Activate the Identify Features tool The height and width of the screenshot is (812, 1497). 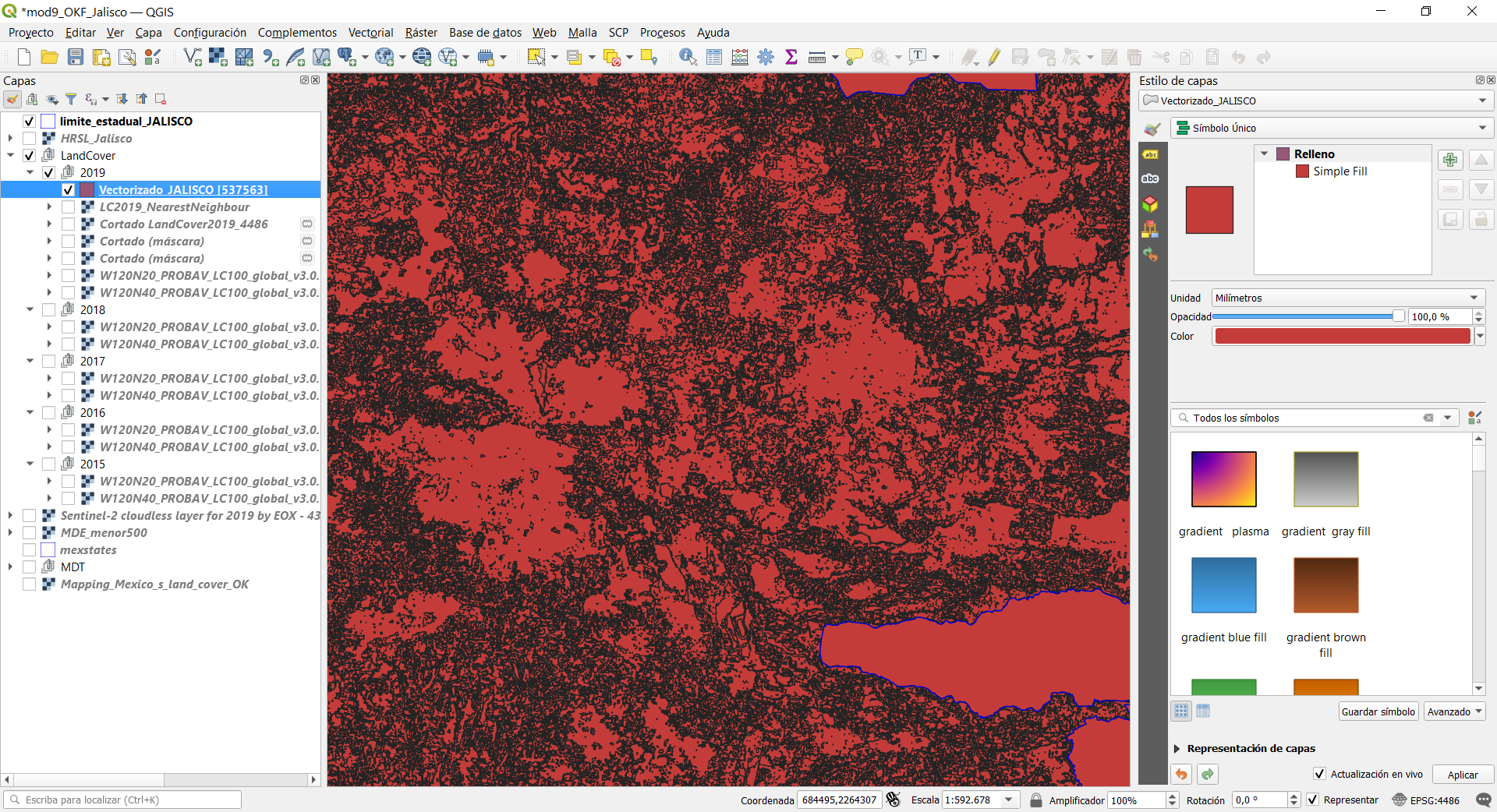coord(688,57)
